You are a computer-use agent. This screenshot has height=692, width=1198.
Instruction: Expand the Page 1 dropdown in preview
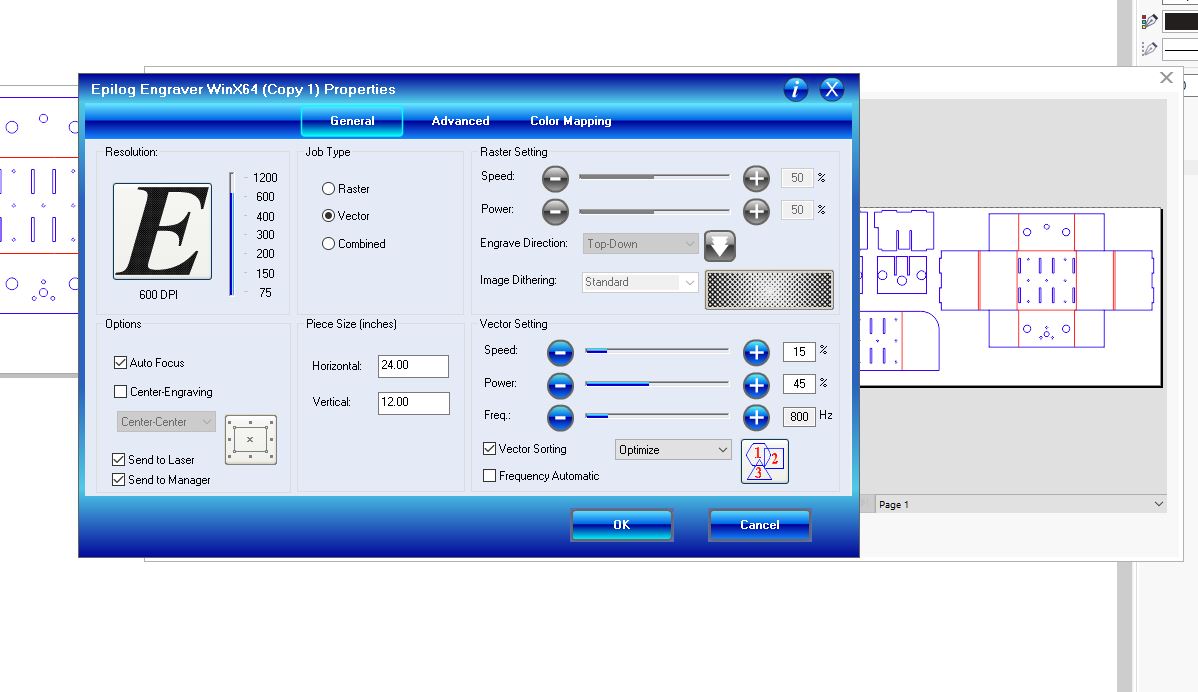click(x=1158, y=504)
